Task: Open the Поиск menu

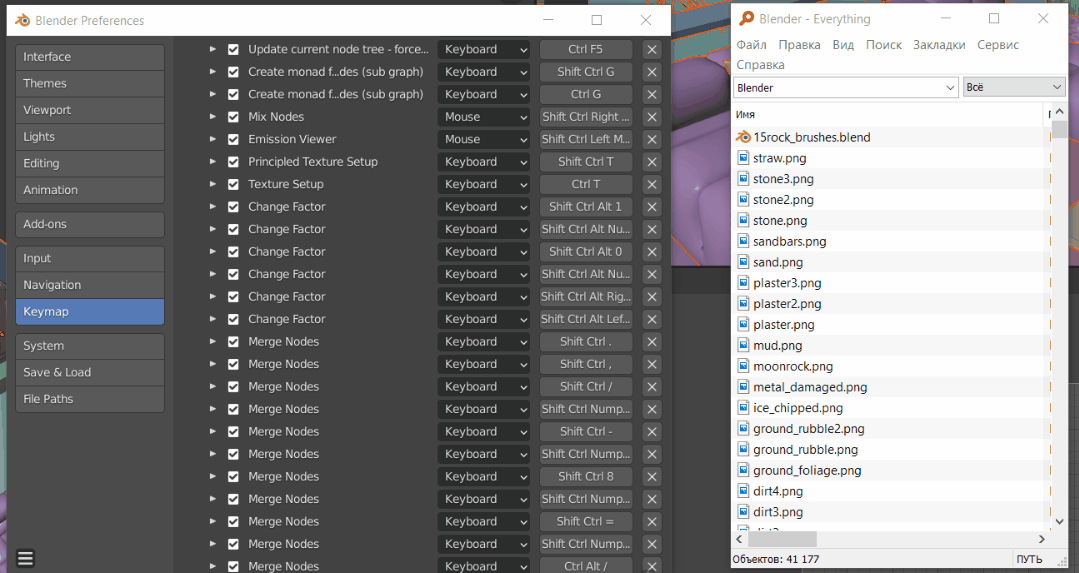Action: [884, 45]
